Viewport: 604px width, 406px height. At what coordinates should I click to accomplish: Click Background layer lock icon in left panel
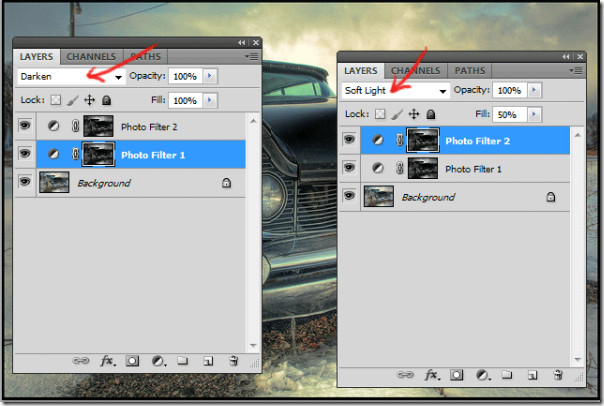coord(226,183)
